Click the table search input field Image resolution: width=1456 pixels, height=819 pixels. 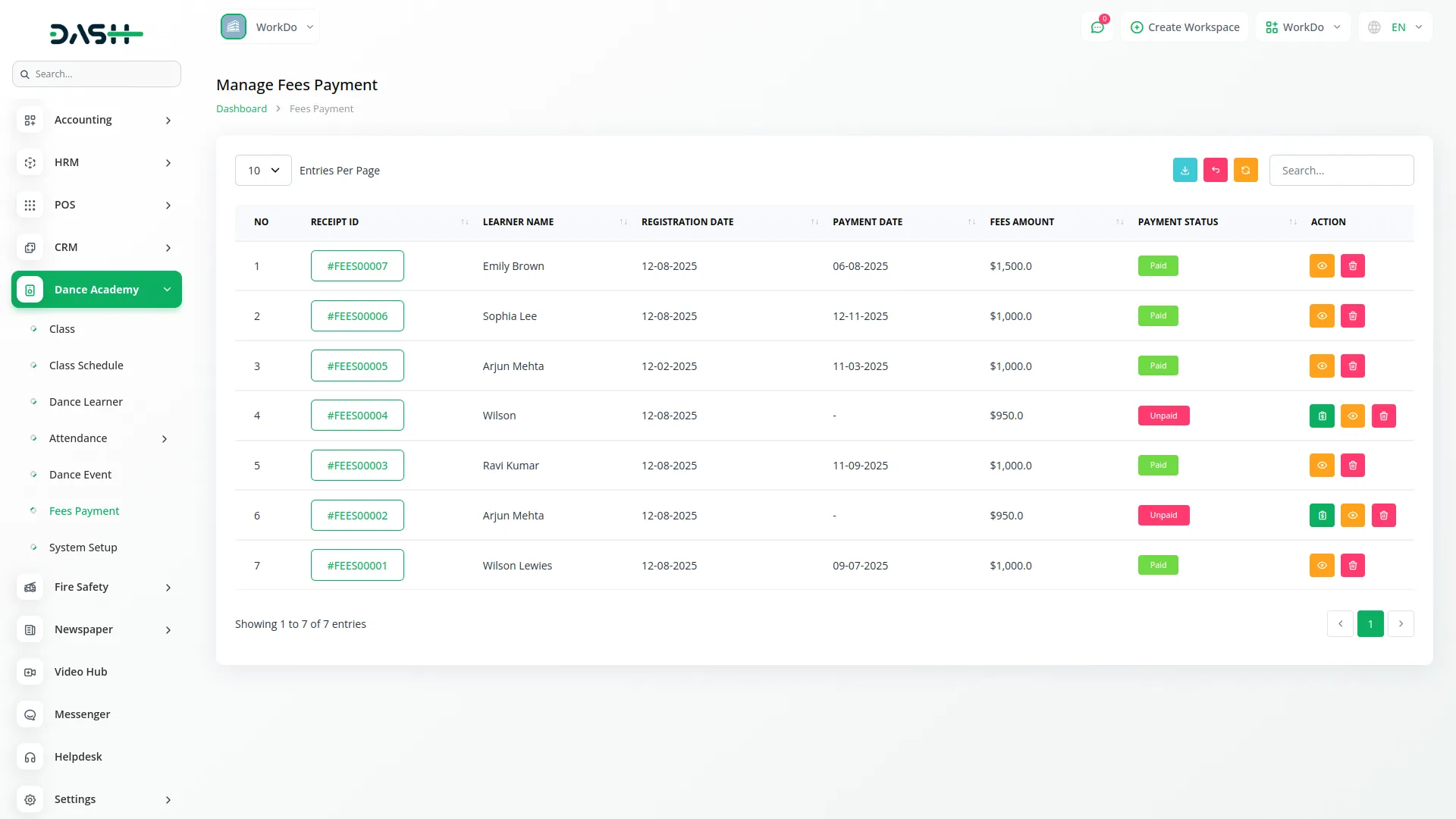[1341, 171]
